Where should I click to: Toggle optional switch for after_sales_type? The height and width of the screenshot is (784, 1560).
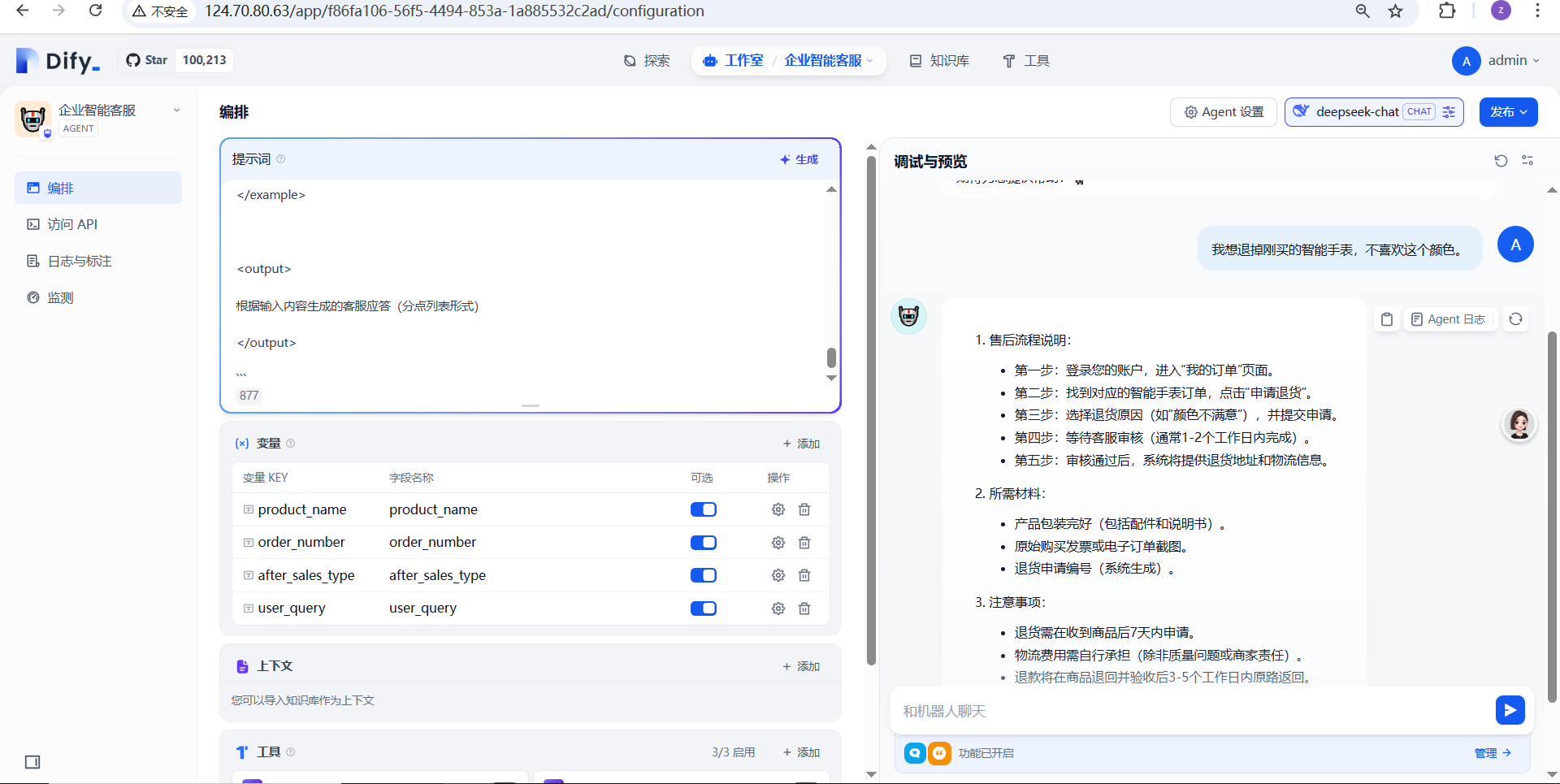click(x=704, y=575)
